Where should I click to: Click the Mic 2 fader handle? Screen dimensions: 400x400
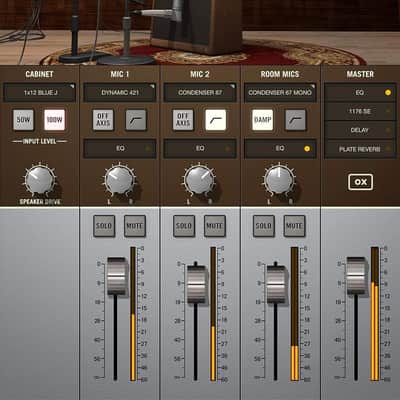(x=197, y=284)
